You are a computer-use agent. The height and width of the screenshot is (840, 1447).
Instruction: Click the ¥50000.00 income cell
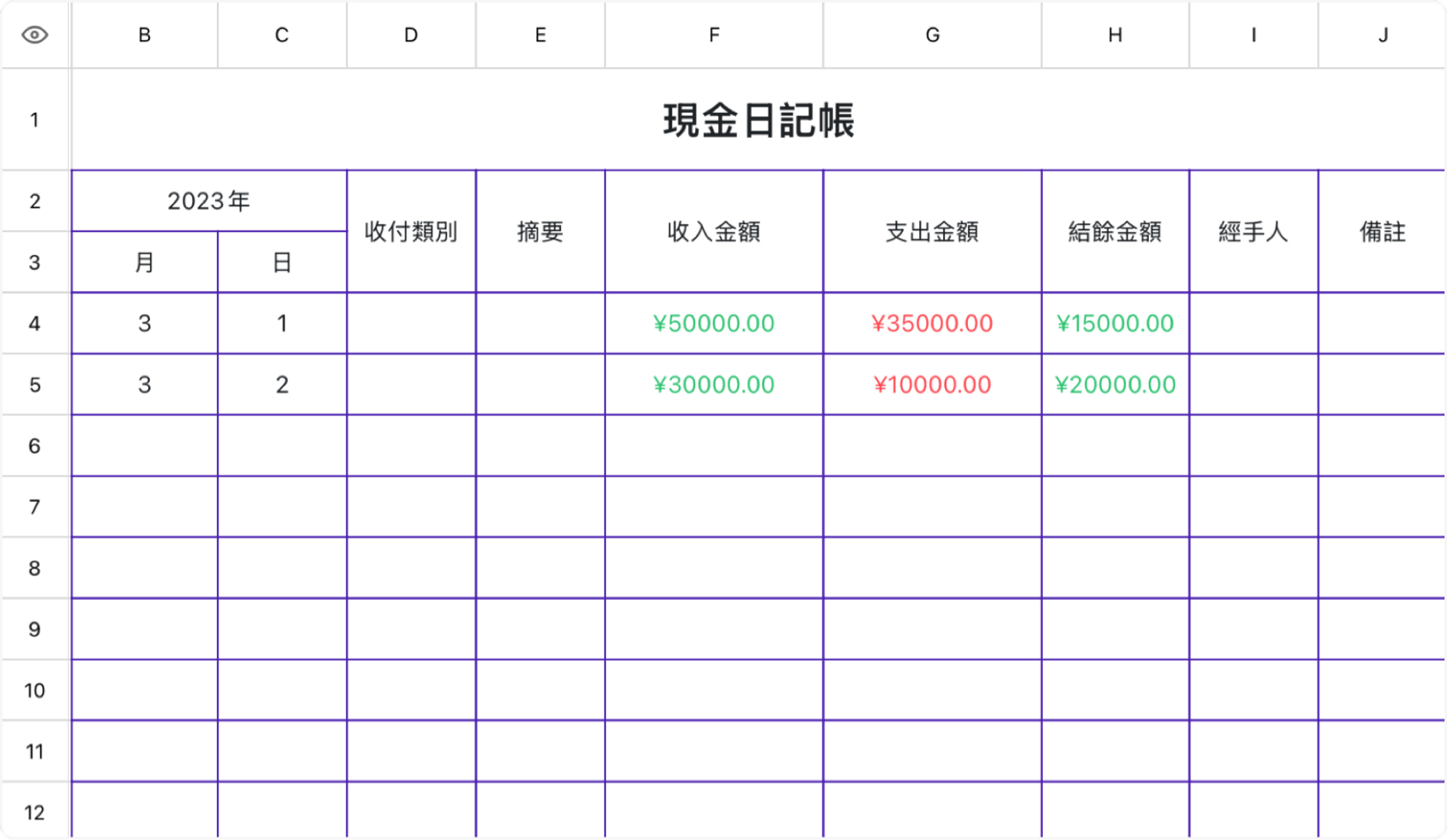tap(714, 324)
